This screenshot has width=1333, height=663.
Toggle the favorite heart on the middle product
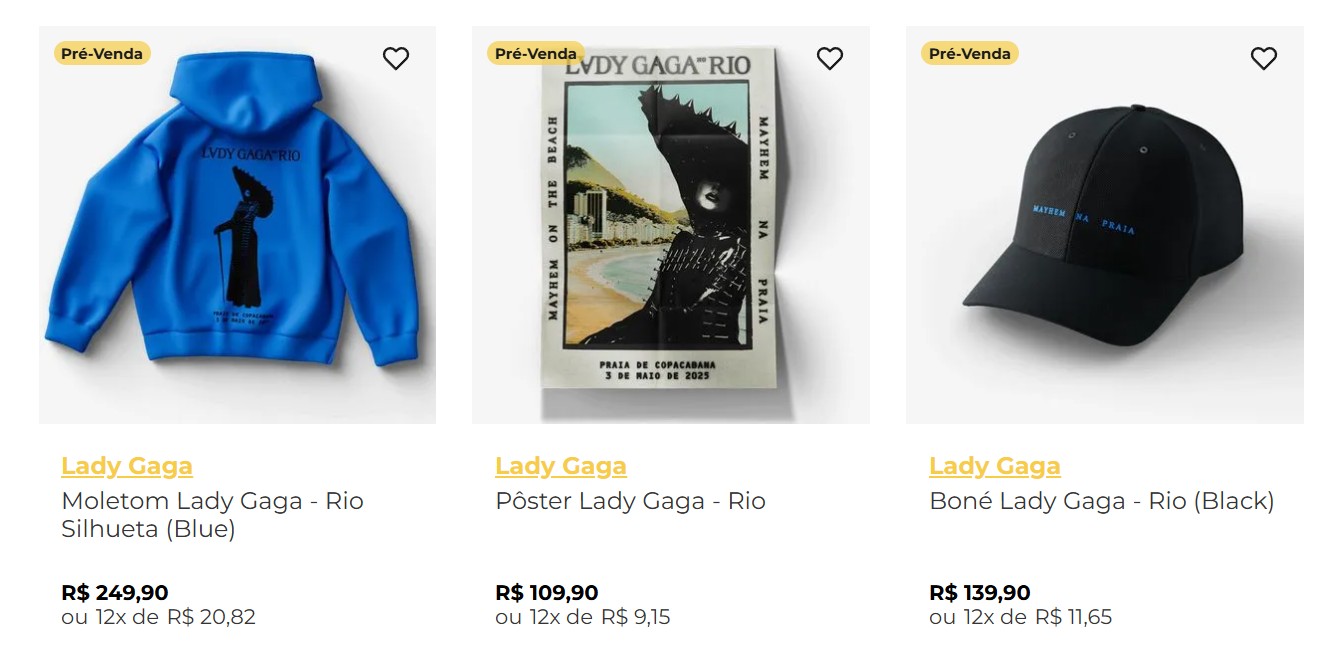[x=829, y=59]
